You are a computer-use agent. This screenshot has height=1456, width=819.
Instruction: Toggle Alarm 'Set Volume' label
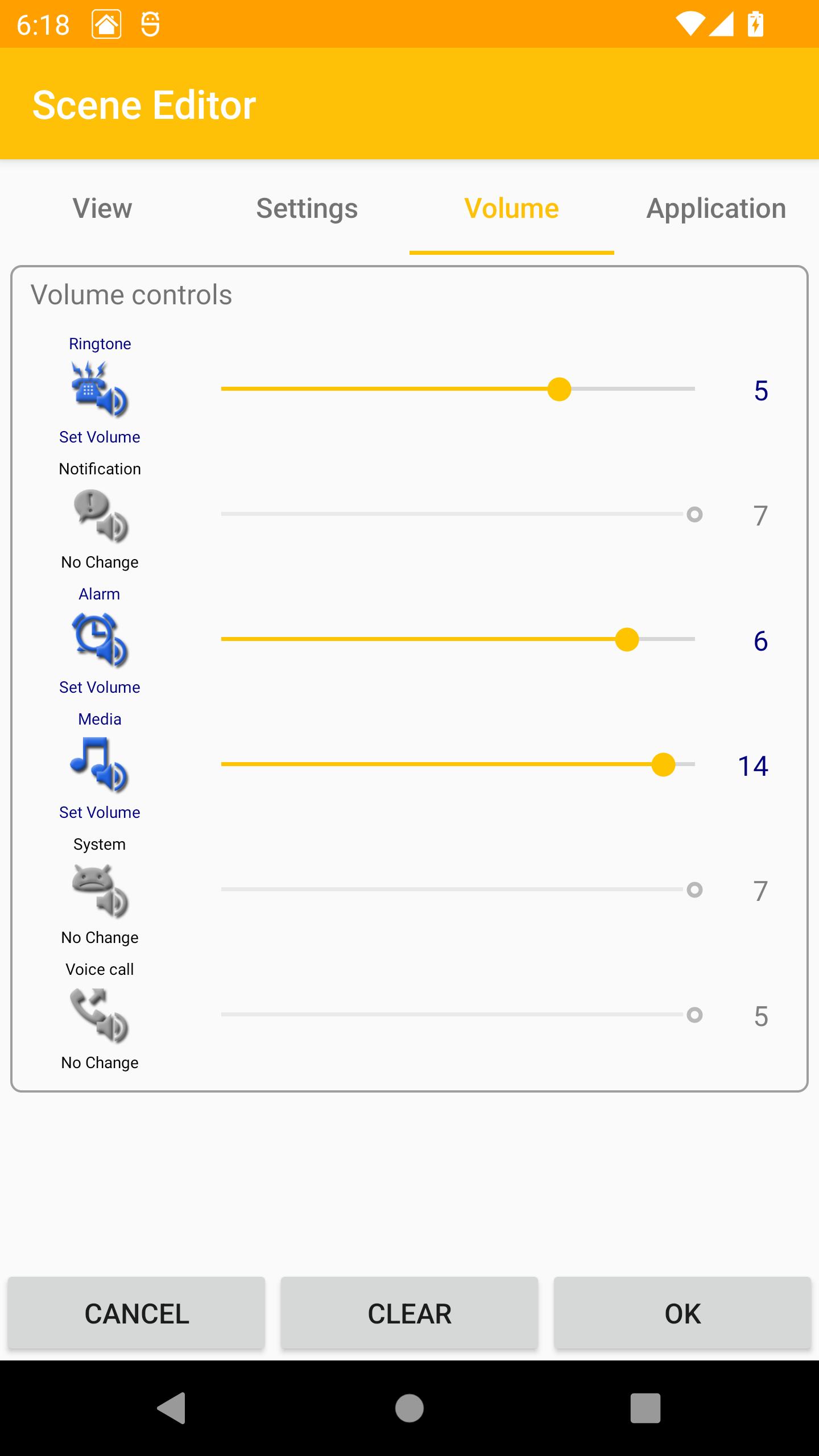pyautogui.click(x=100, y=687)
